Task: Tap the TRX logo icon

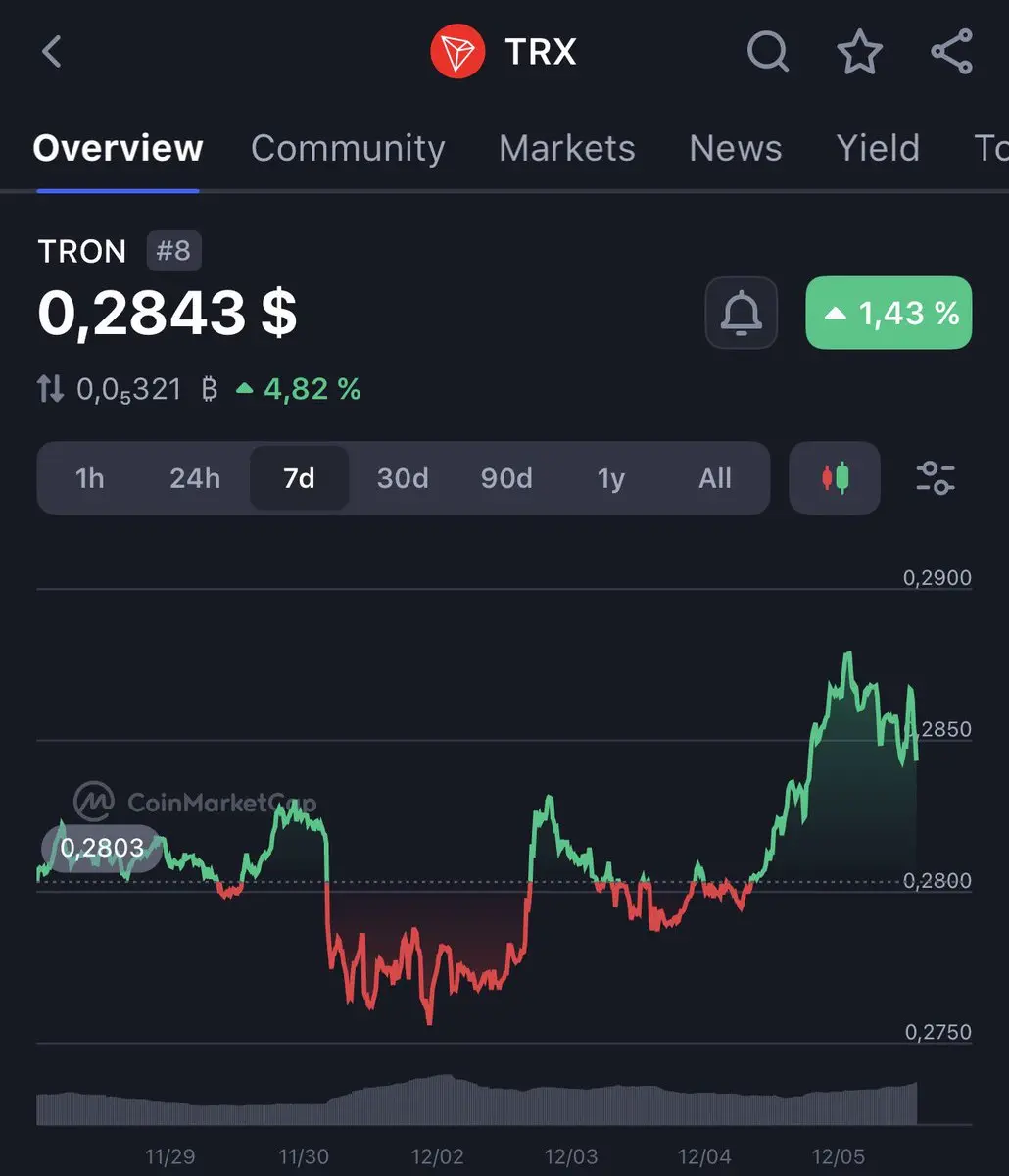Action: click(457, 51)
